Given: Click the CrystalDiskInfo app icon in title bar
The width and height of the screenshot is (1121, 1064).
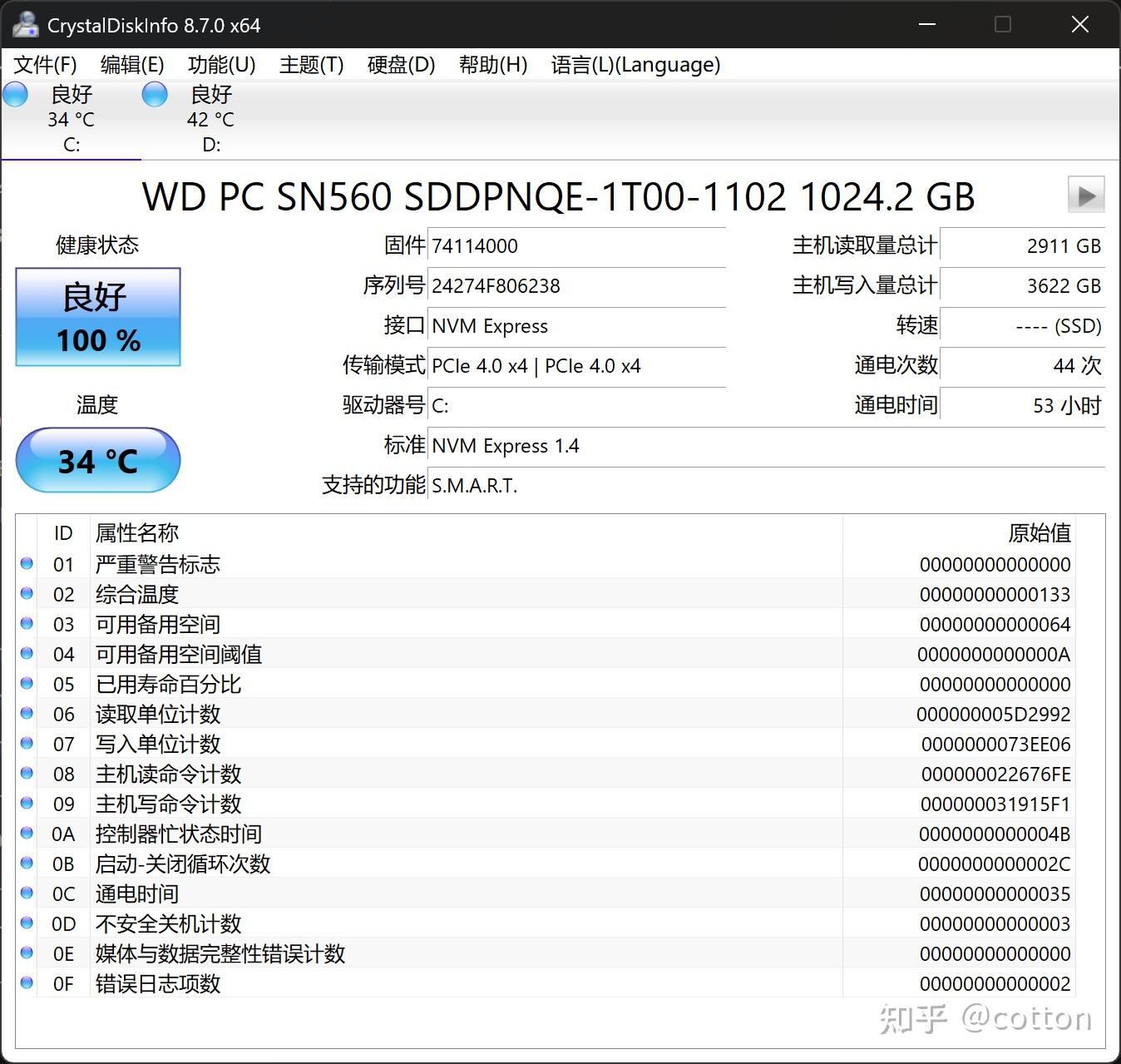Looking at the screenshot, I should pos(26,24).
